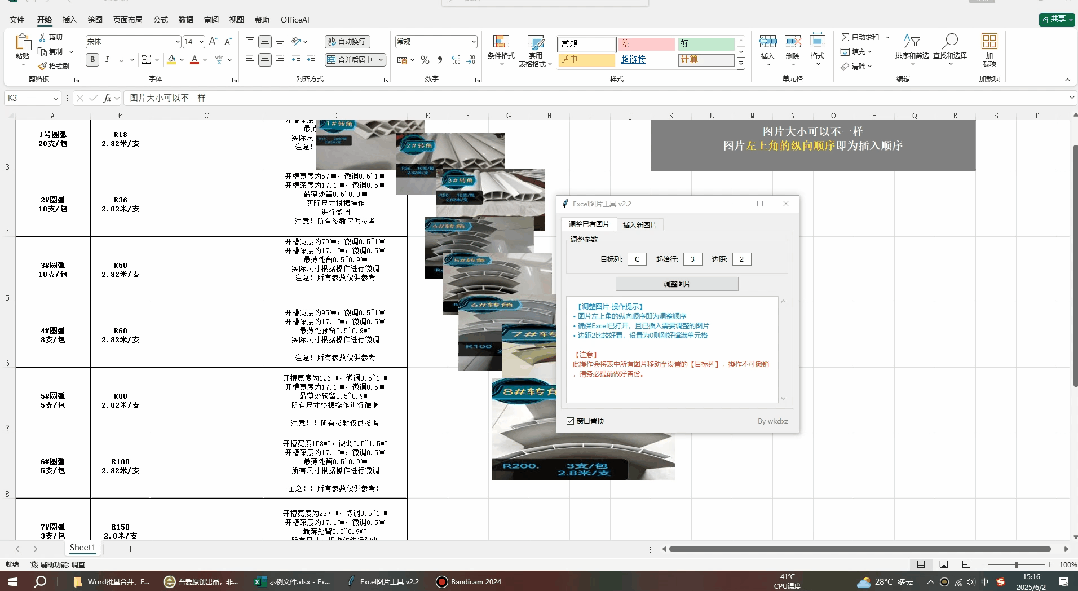Increase font size with the larger A
The image size is (1078, 591).
coord(213,42)
